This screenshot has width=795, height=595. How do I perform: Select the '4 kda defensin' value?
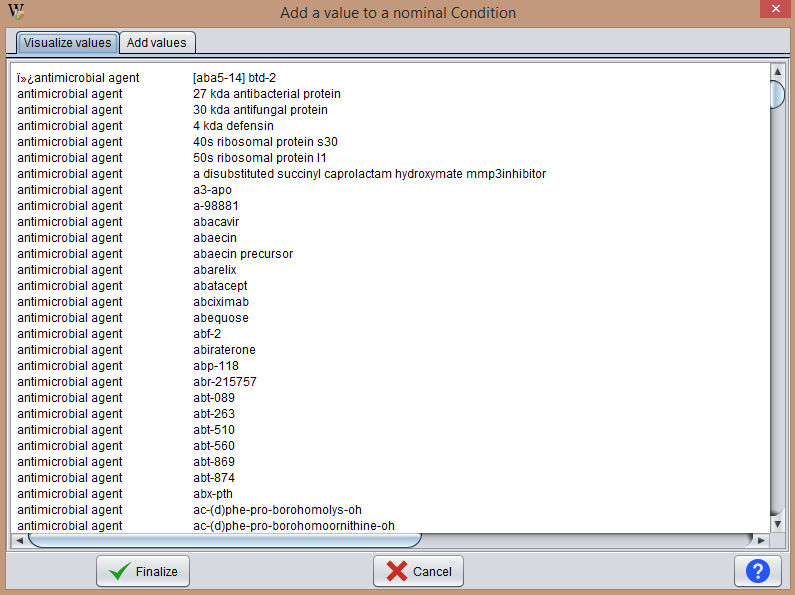coord(233,126)
